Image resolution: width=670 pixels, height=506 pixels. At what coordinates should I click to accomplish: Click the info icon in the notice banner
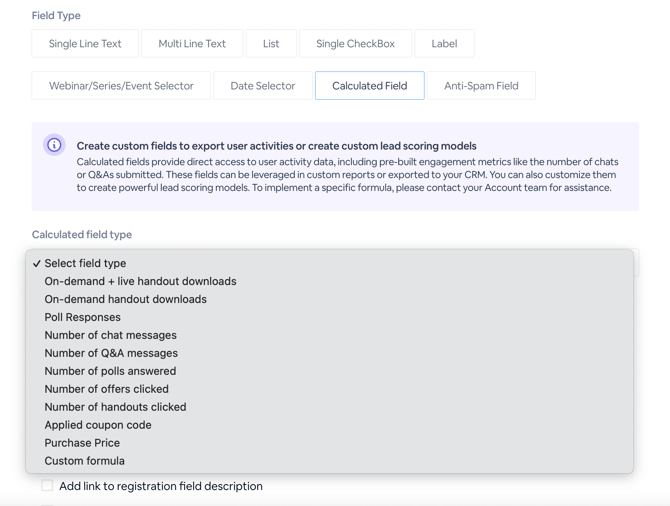point(54,145)
